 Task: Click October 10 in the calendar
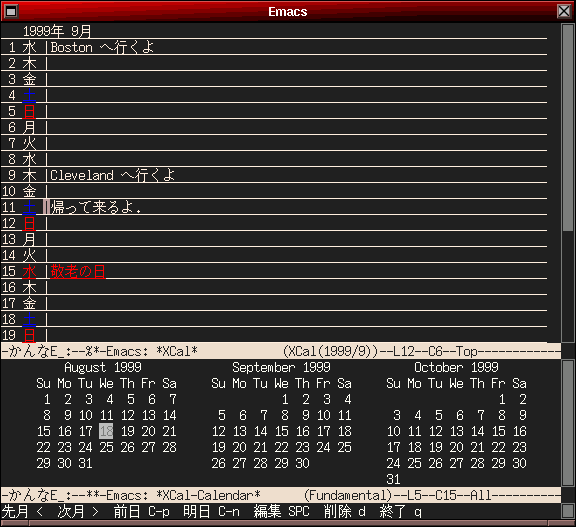click(393, 431)
